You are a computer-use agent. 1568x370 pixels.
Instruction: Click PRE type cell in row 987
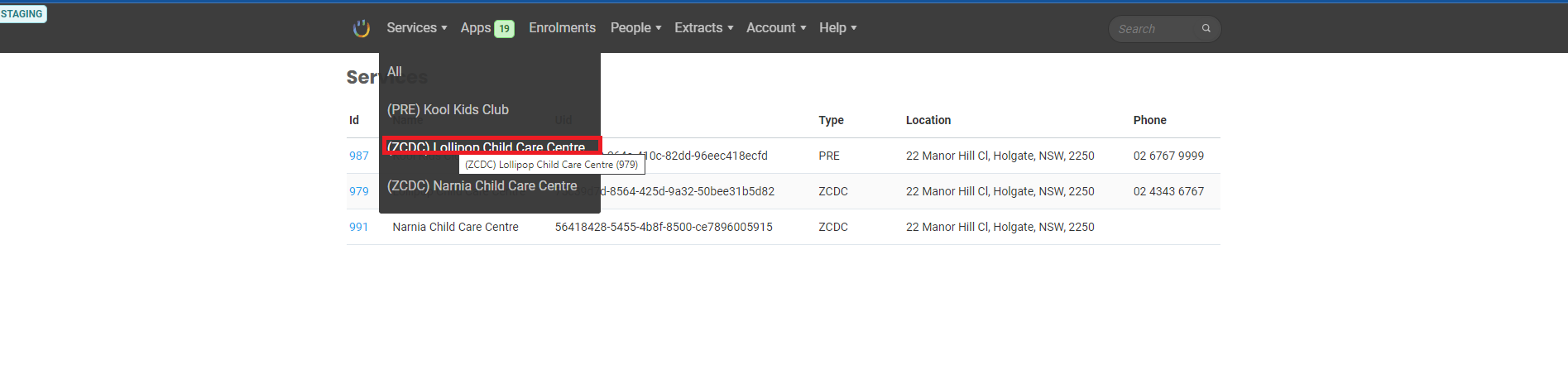[x=829, y=156]
